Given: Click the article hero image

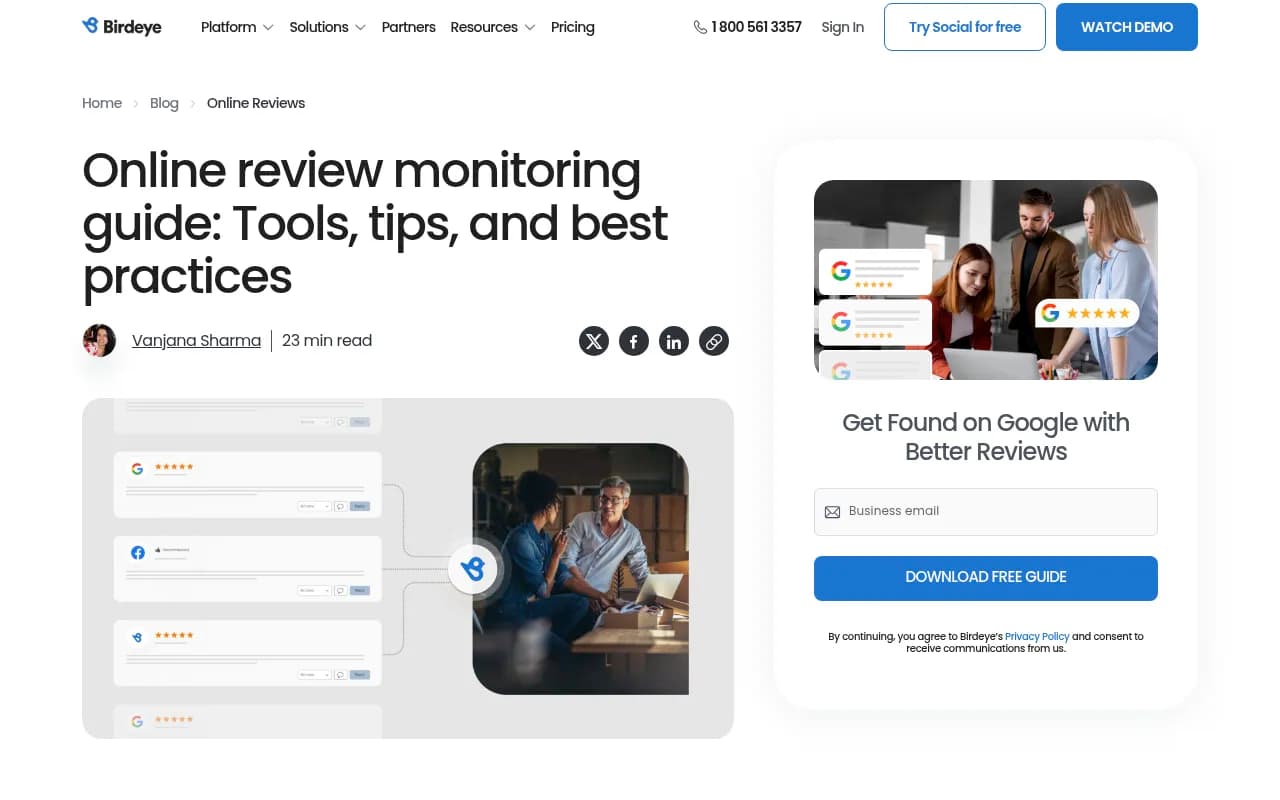Looking at the screenshot, I should click(408, 568).
